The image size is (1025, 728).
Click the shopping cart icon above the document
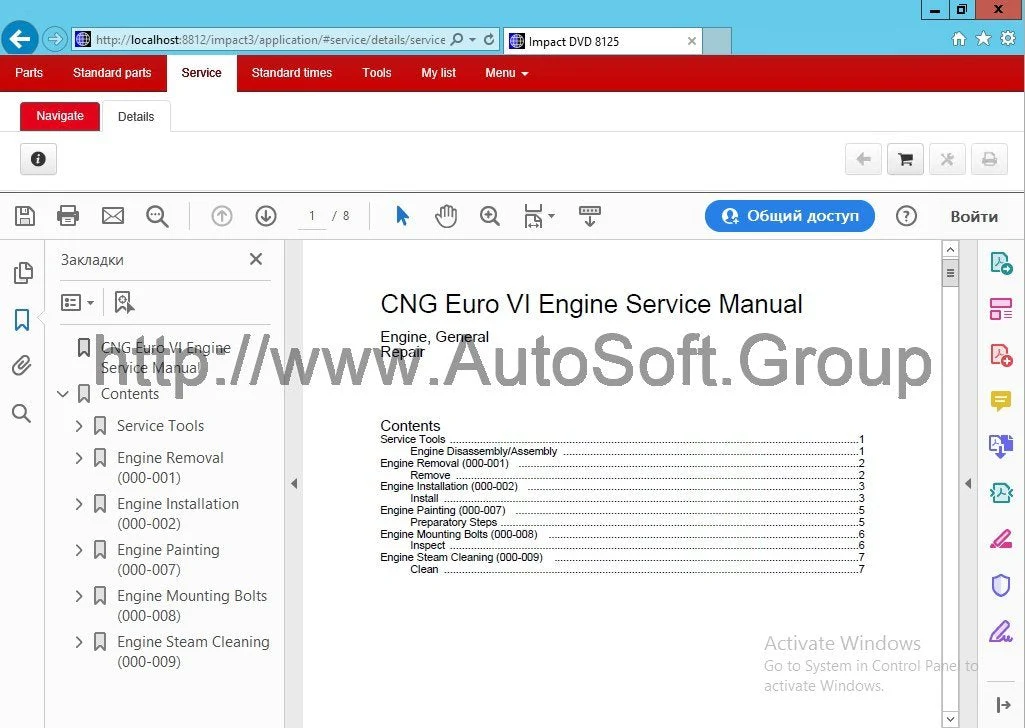pos(905,159)
